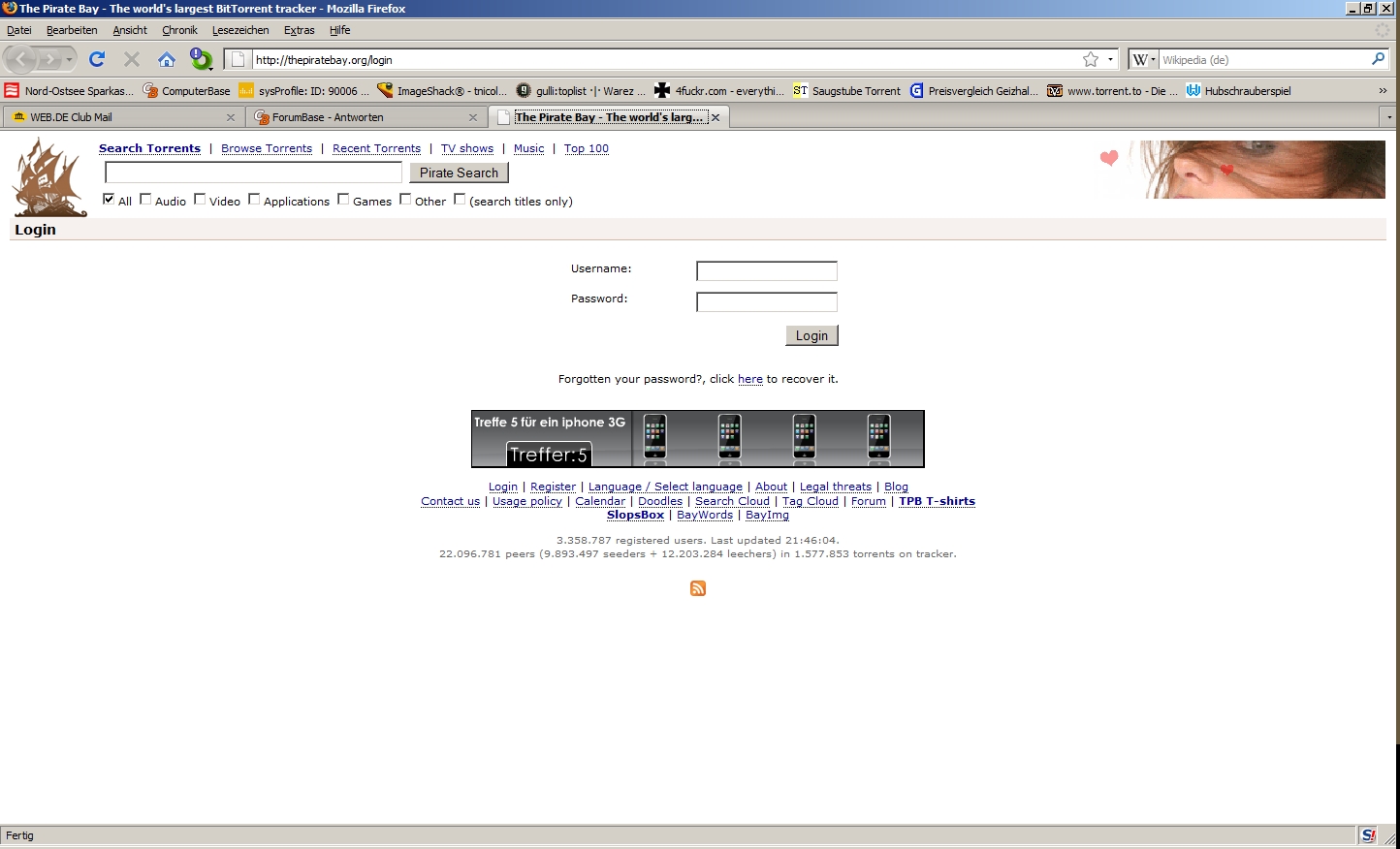
Task: Click the status bar S icon
Action: pos(1368,835)
